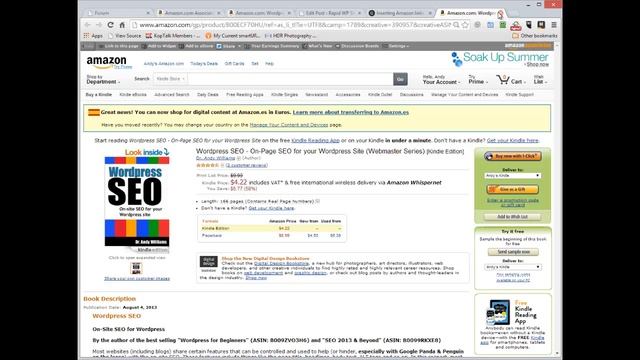Open Your Earnings Summary in Associates bar
Screen dimensions: 640x360
pos(272,46)
